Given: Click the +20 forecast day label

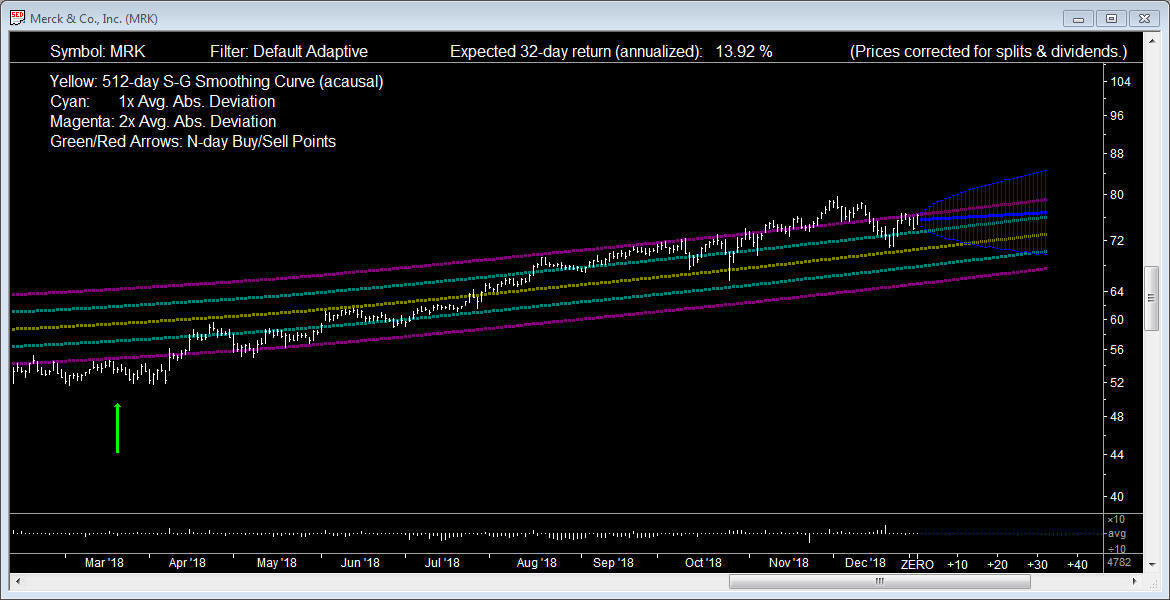Looking at the screenshot, I should (998, 565).
